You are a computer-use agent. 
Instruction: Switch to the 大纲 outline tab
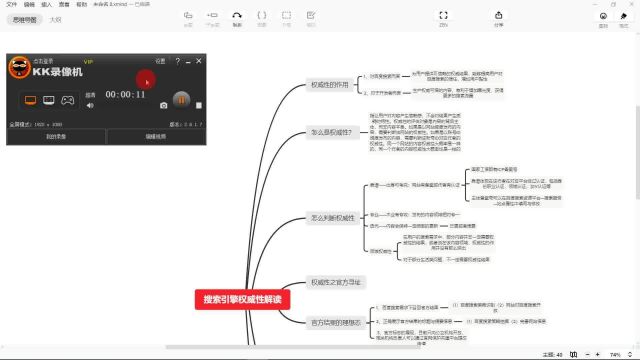55,20
